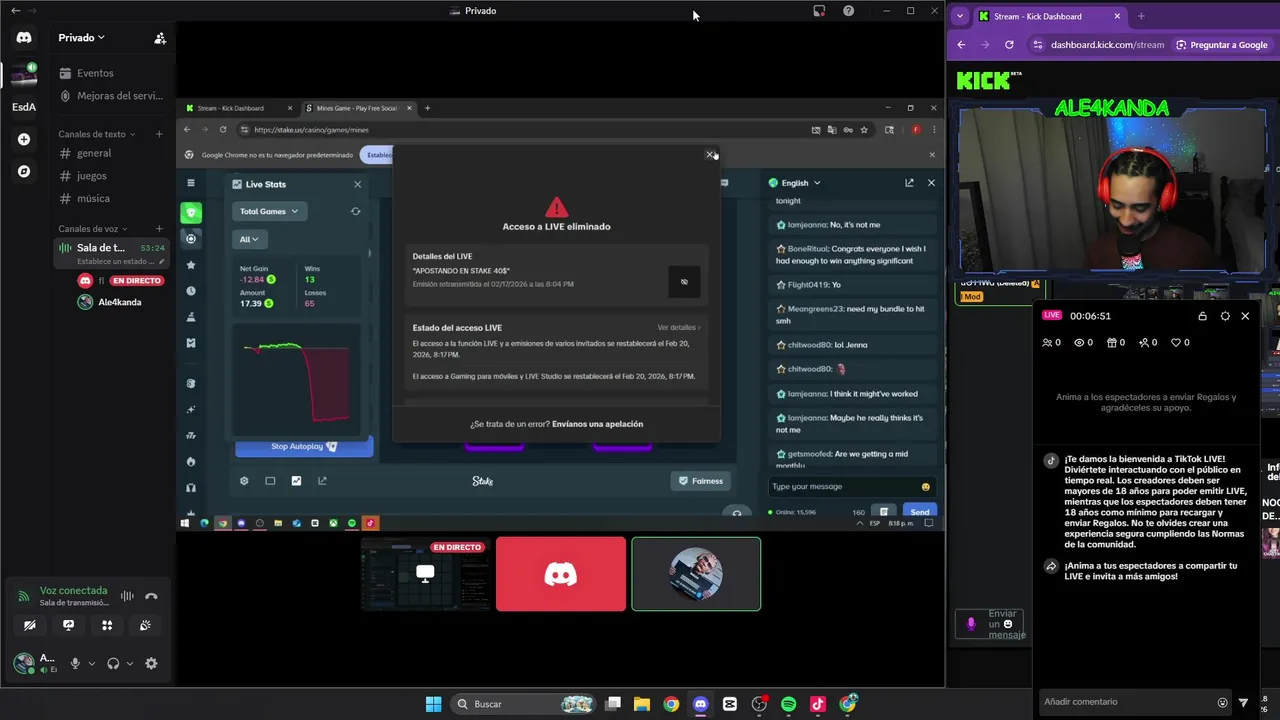Create a channel in Canales de texto
This screenshot has height=720, width=1280.
(x=159, y=134)
